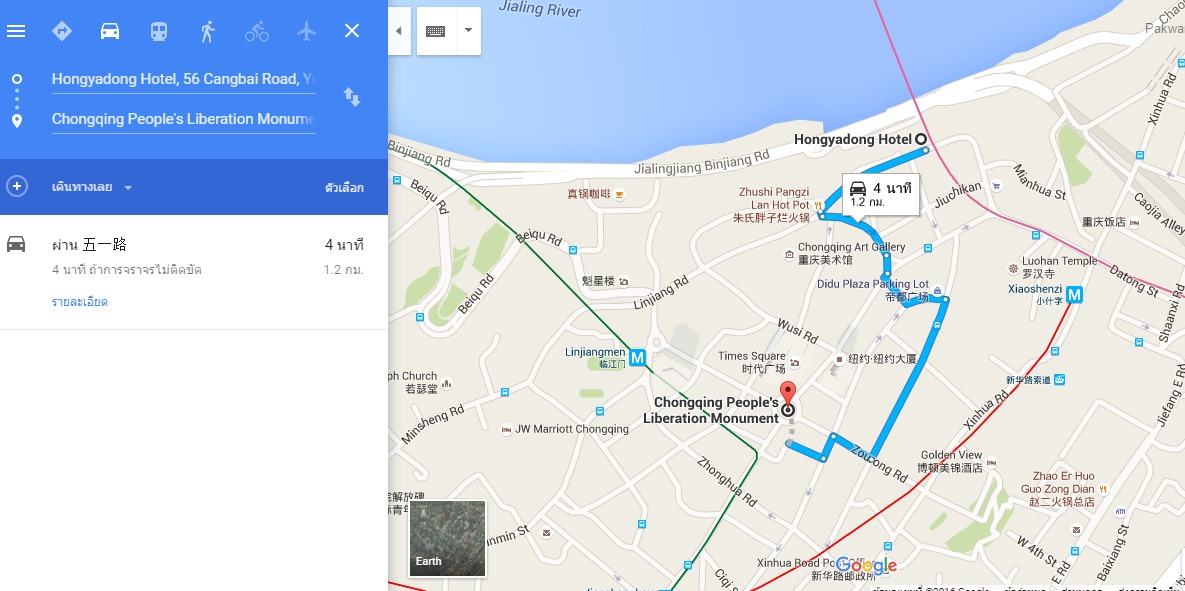The image size is (1185, 591).
Task: Click the Chongqing People's Liberation Monument destination field
Action: point(184,119)
